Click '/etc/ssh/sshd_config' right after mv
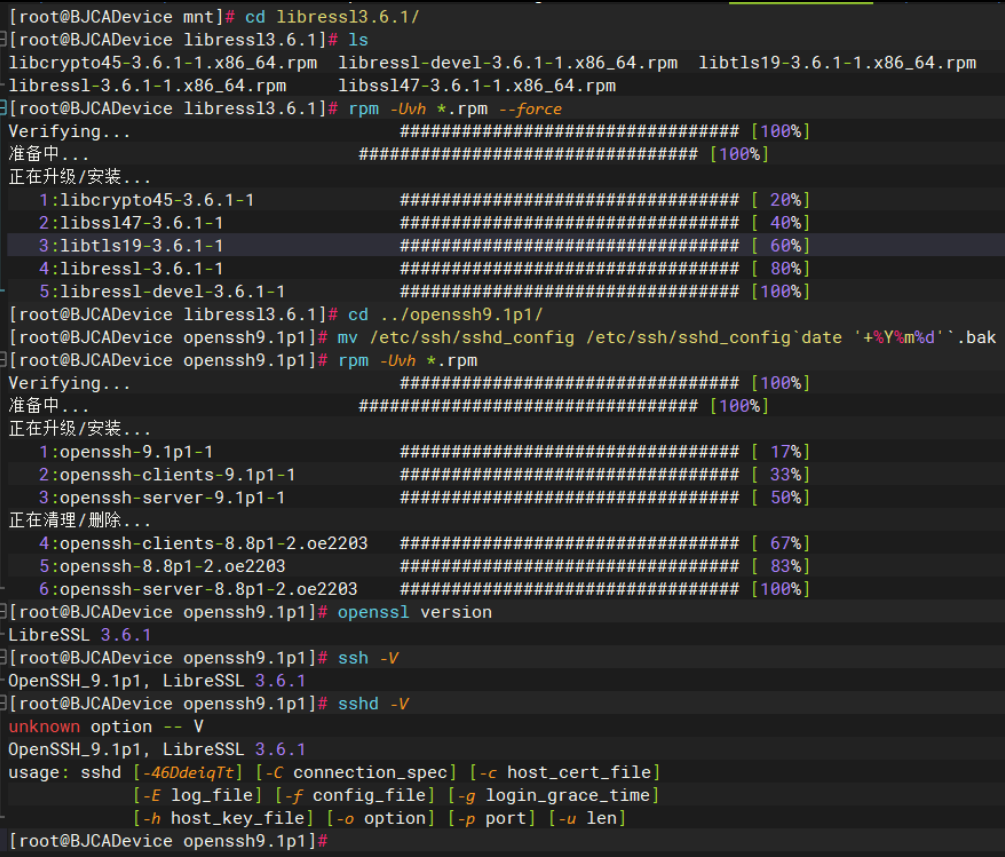The height and width of the screenshot is (857, 1005). [472, 337]
